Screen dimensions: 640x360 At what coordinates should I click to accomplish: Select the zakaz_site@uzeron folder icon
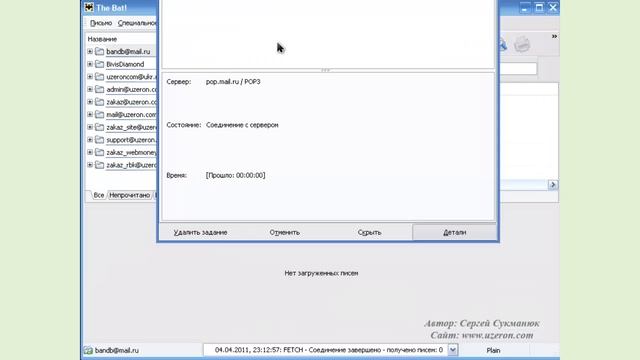[100, 127]
